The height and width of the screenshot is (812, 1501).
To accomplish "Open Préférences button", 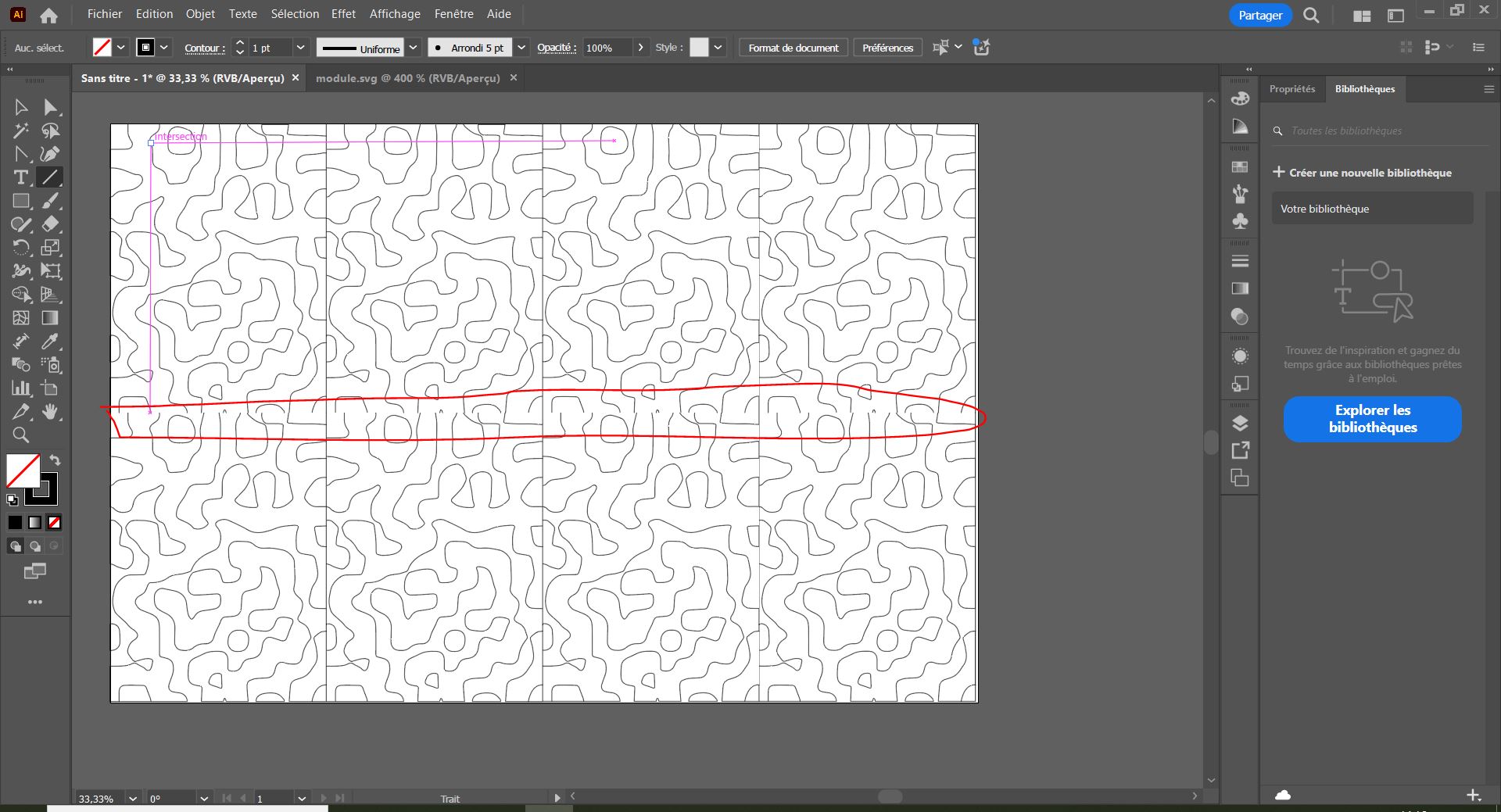I will (x=887, y=48).
